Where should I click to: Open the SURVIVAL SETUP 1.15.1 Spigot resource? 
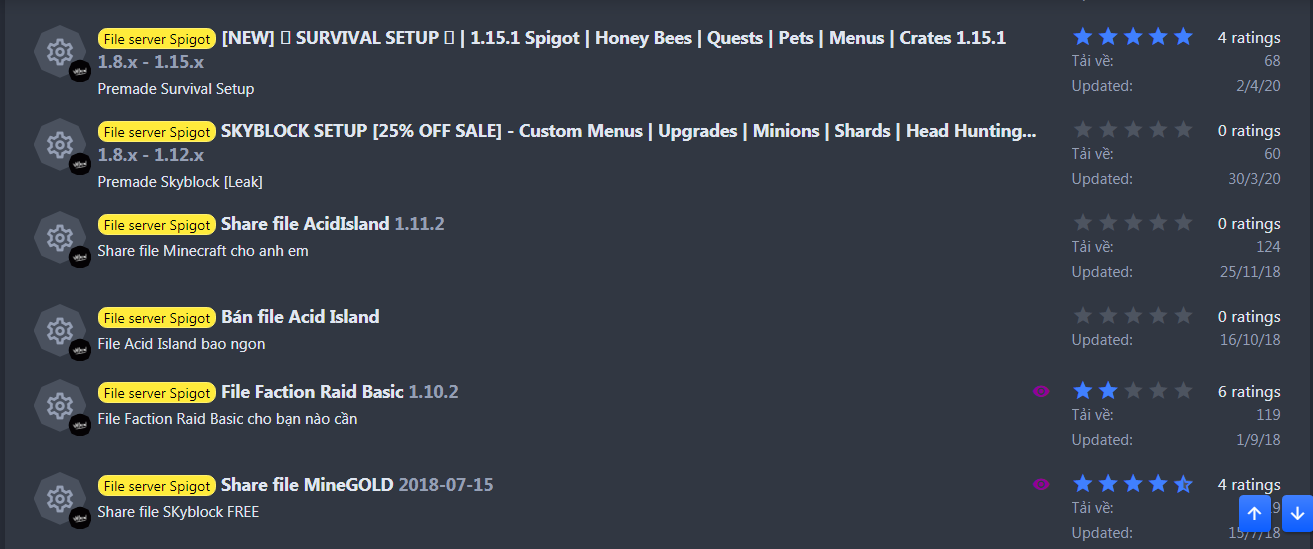612,38
